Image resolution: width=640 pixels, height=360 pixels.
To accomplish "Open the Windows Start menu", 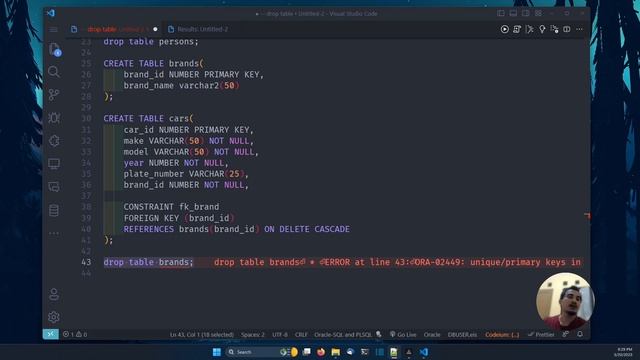I will (217, 352).
